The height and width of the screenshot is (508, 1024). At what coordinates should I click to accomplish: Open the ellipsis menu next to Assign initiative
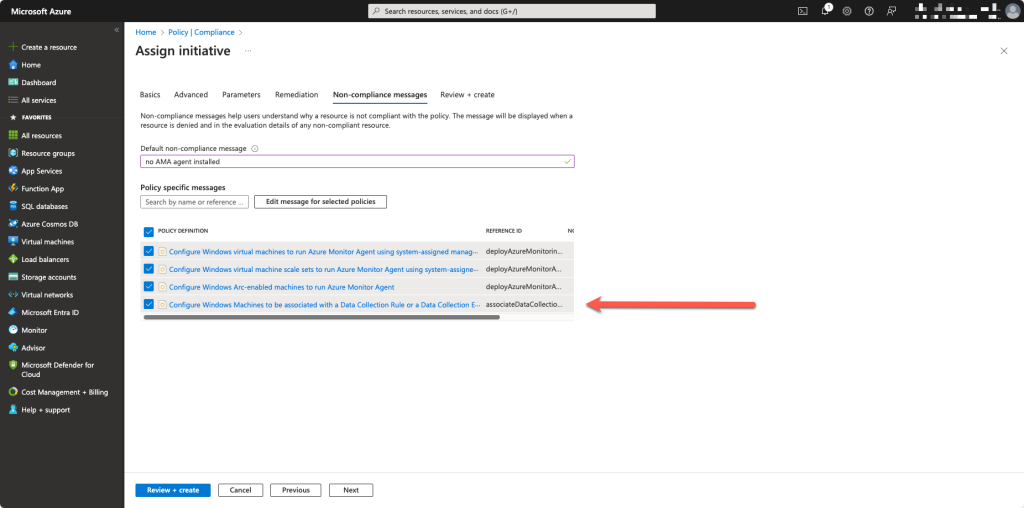[248, 51]
